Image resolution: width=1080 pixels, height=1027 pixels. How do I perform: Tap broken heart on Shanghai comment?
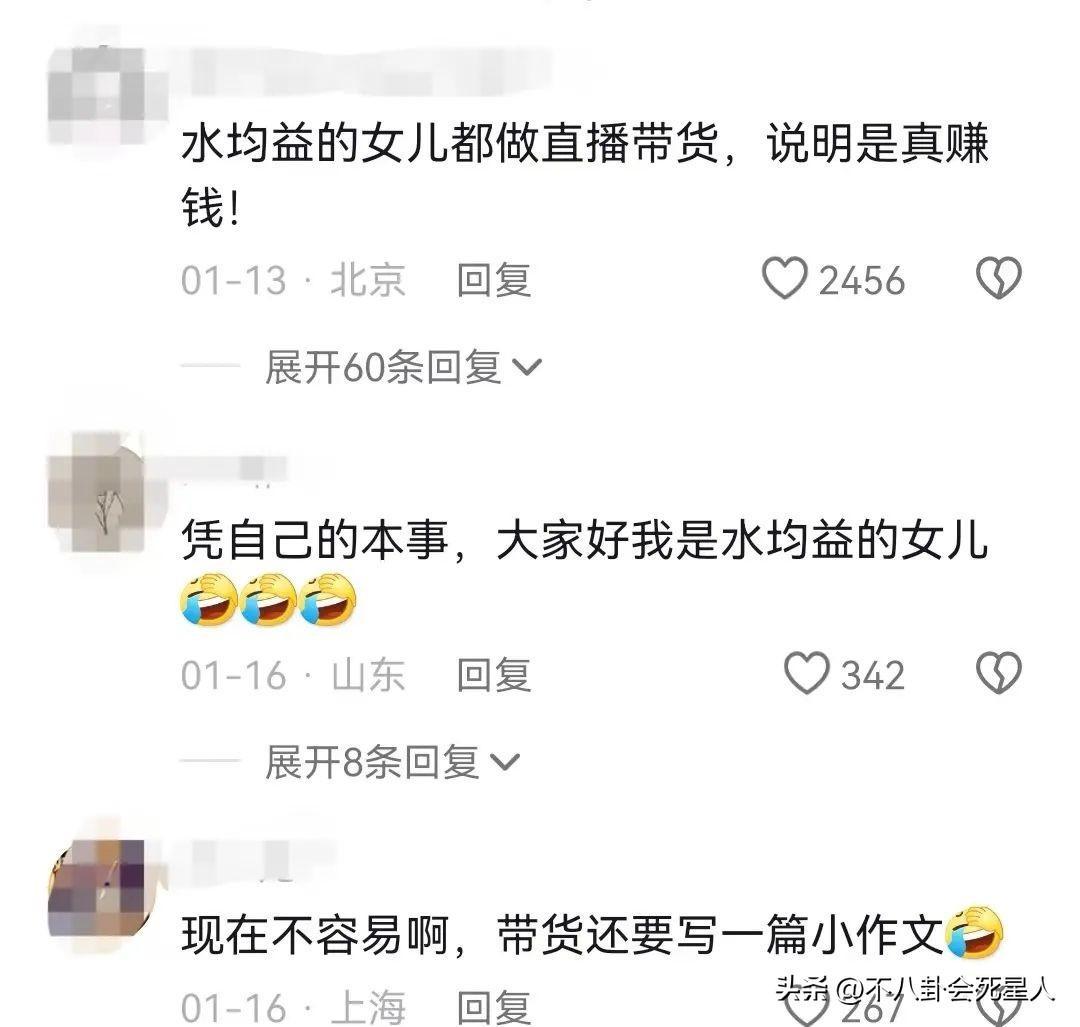point(999,1011)
